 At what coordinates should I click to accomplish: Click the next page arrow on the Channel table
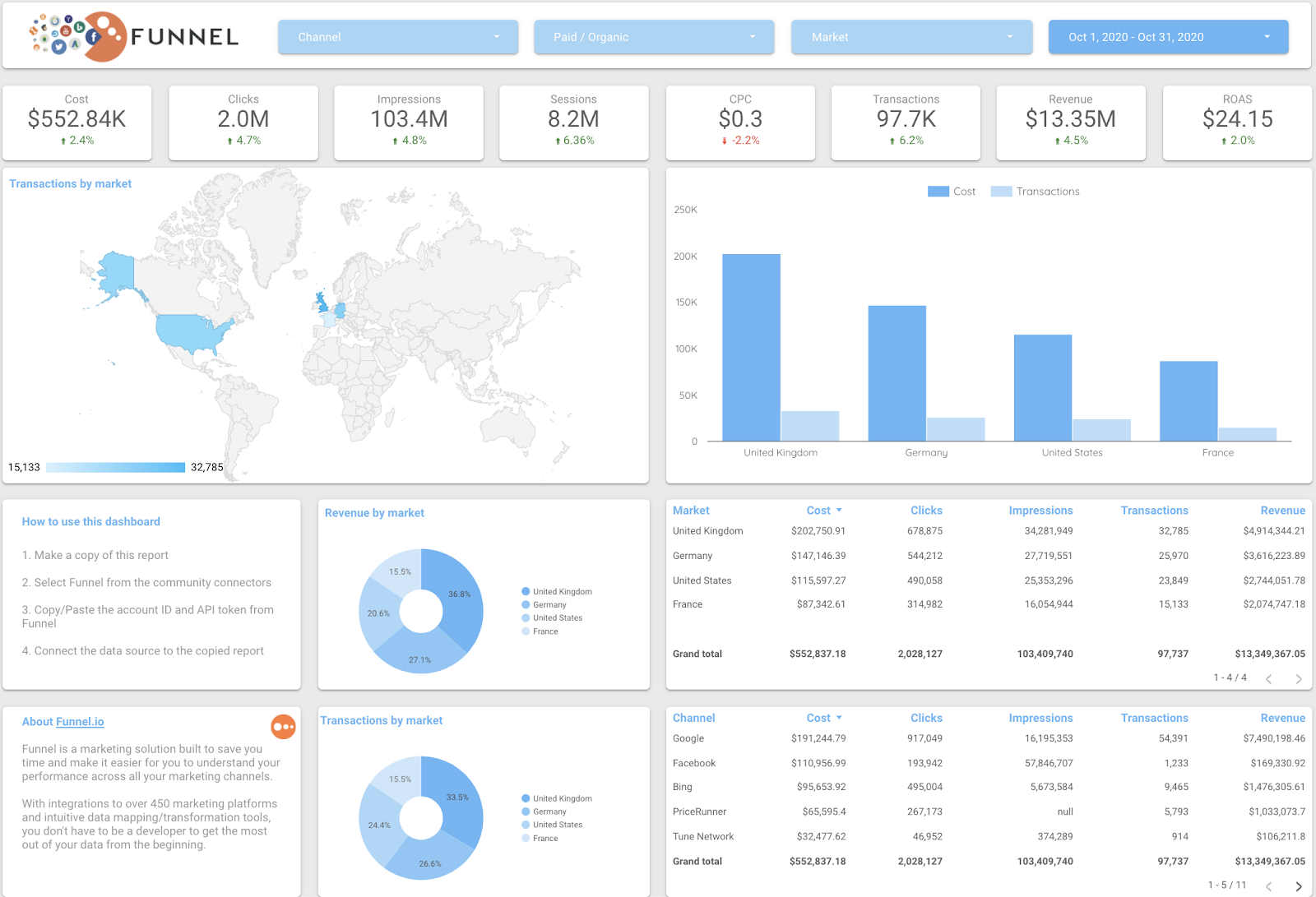click(x=1299, y=886)
